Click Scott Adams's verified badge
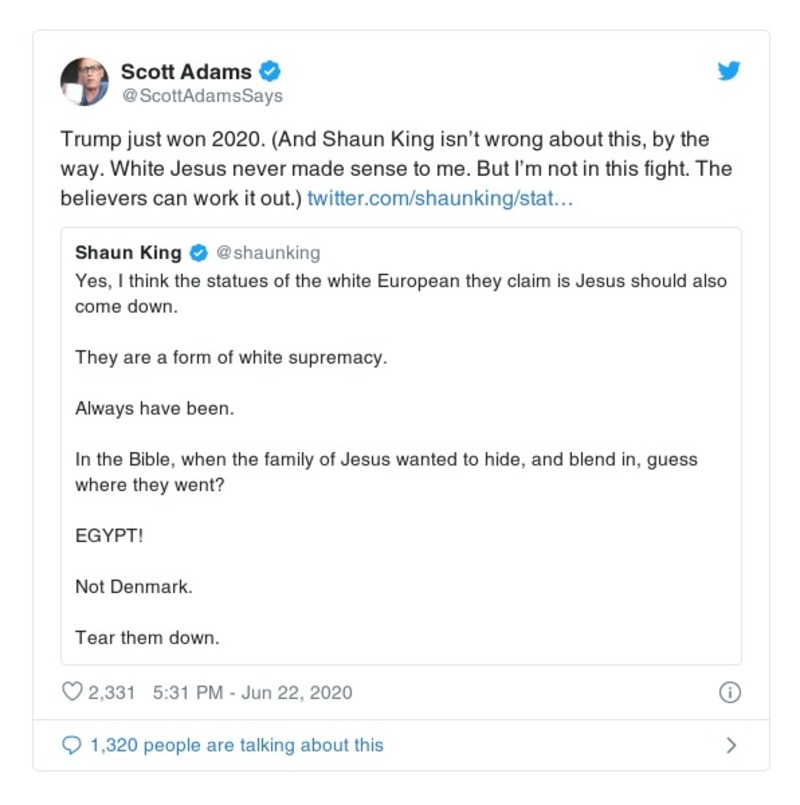The width and height of the screenshot is (800, 805). pyautogui.click(x=269, y=71)
